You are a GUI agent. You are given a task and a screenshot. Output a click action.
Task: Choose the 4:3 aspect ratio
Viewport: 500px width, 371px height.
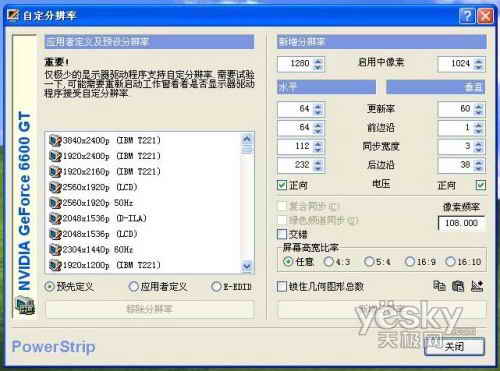click(329, 262)
